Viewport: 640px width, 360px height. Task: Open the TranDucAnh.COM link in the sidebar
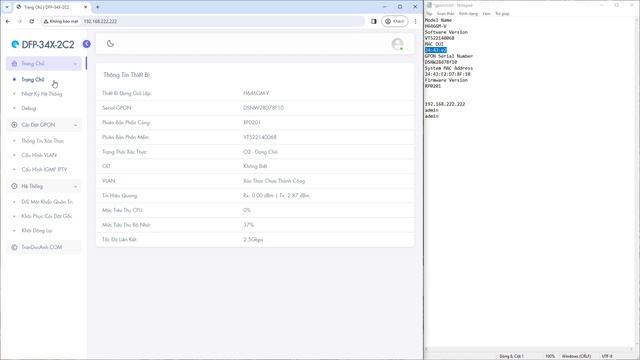pyautogui.click(x=42, y=247)
